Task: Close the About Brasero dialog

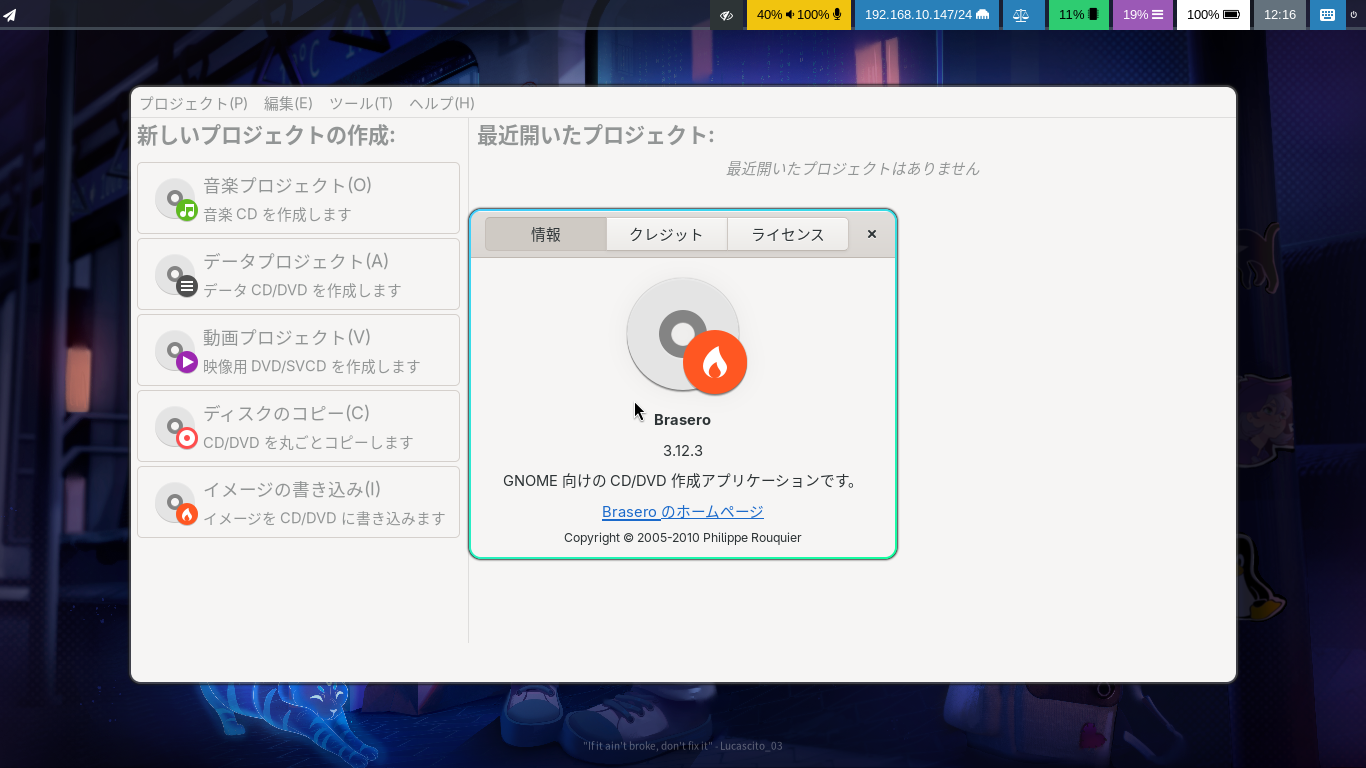Action: pyautogui.click(x=872, y=234)
